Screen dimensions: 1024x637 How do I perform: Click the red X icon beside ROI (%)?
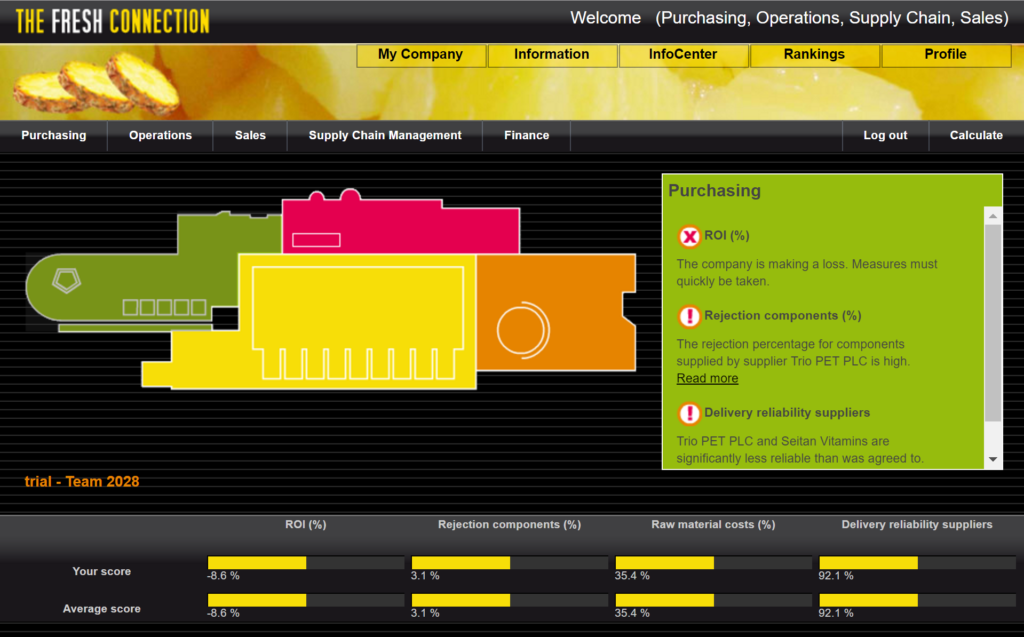pyautogui.click(x=689, y=236)
